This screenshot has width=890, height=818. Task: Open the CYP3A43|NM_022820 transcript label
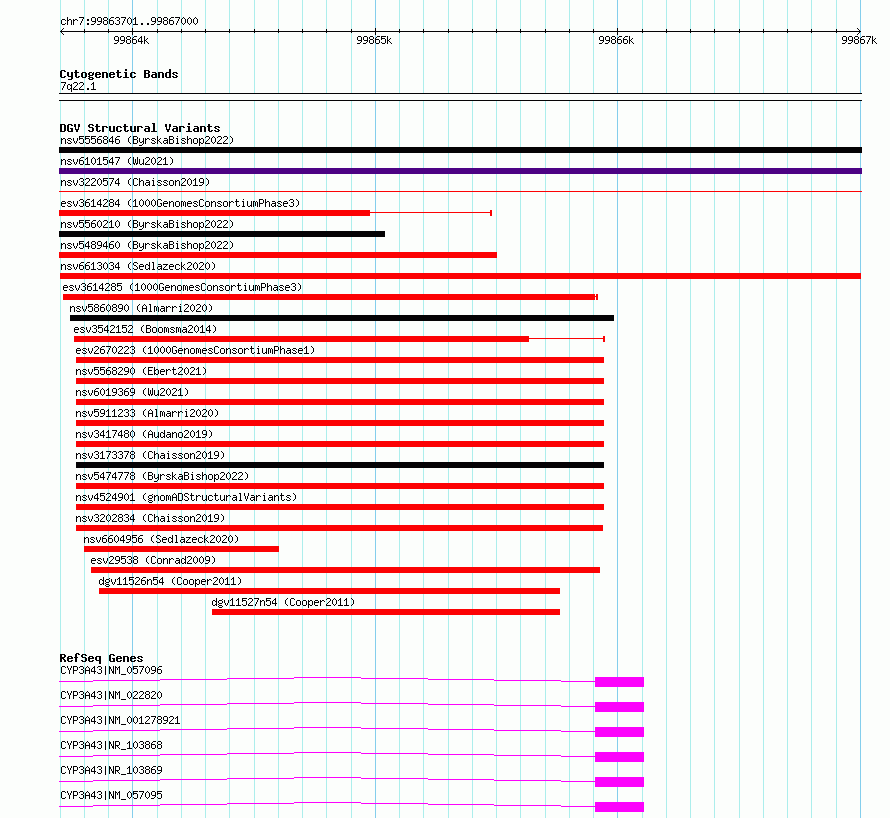(x=111, y=695)
